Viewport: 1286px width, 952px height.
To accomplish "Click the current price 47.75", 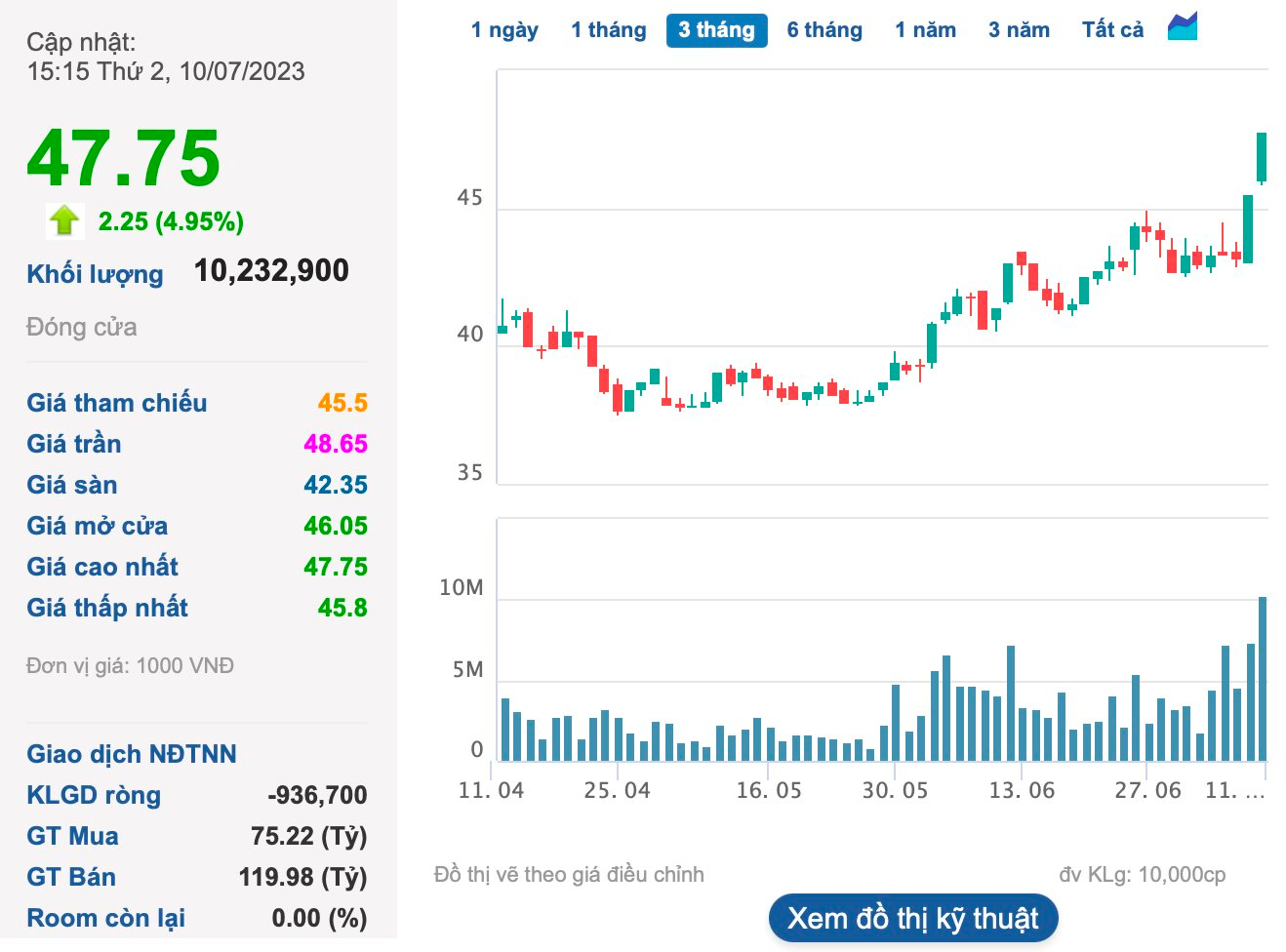I will (124, 158).
